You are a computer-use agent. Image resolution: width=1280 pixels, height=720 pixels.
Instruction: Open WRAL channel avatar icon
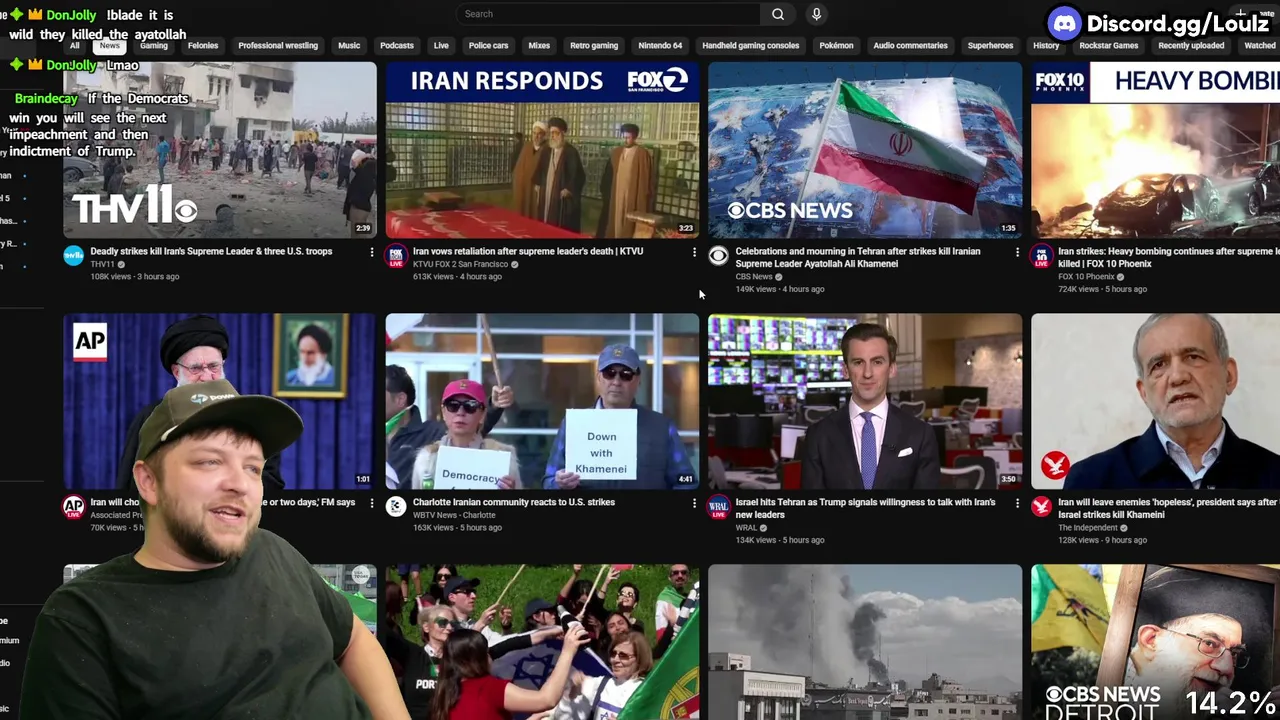(x=718, y=507)
